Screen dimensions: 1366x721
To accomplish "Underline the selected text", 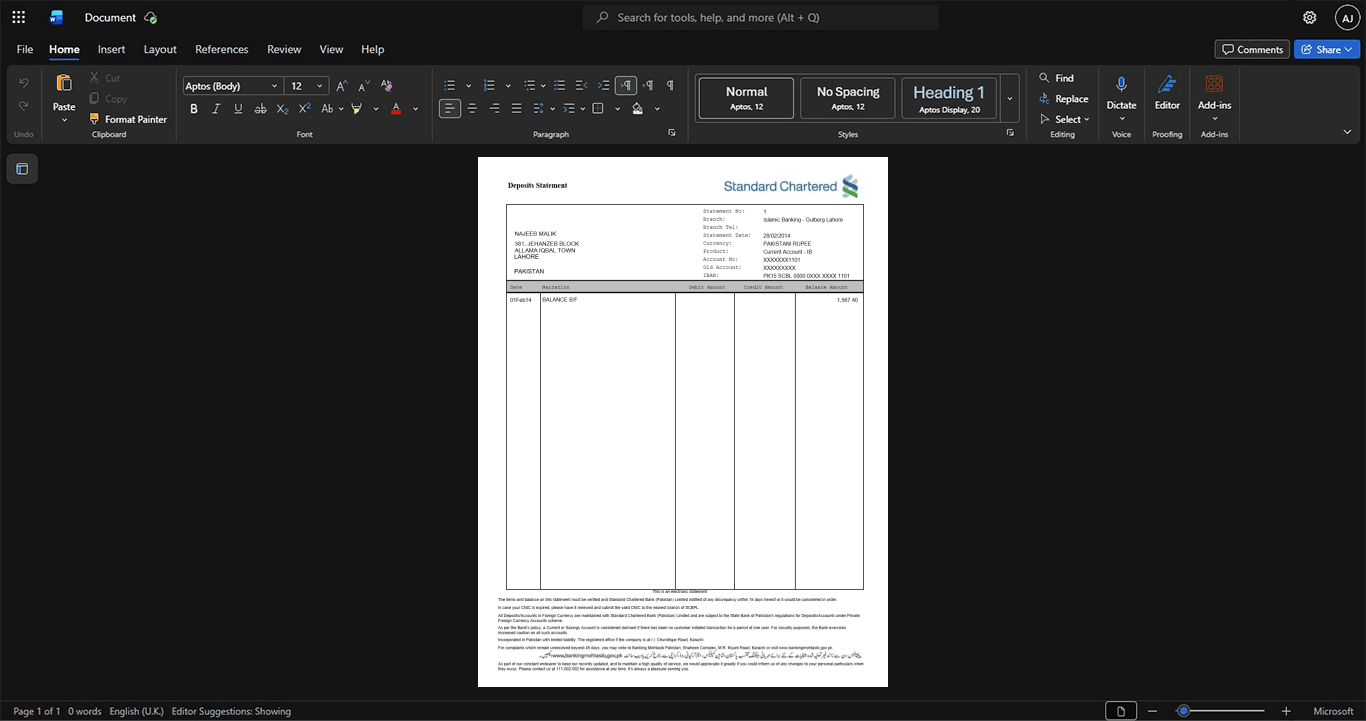I will [238, 108].
